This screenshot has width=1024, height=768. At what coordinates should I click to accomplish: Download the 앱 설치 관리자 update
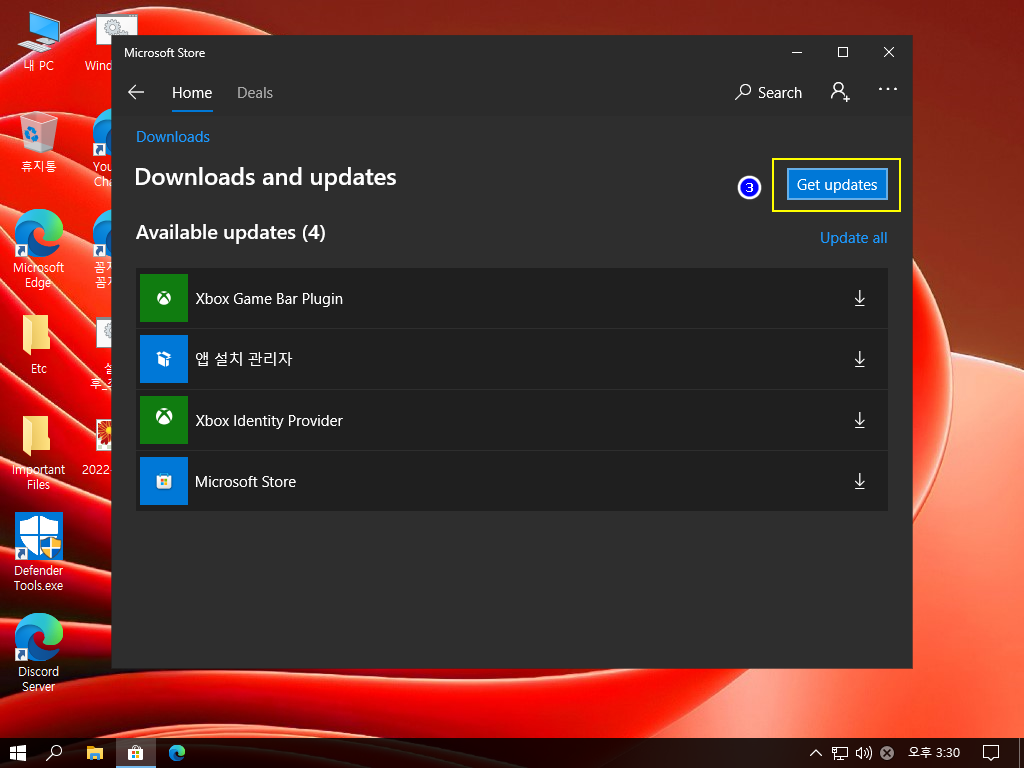coord(859,359)
